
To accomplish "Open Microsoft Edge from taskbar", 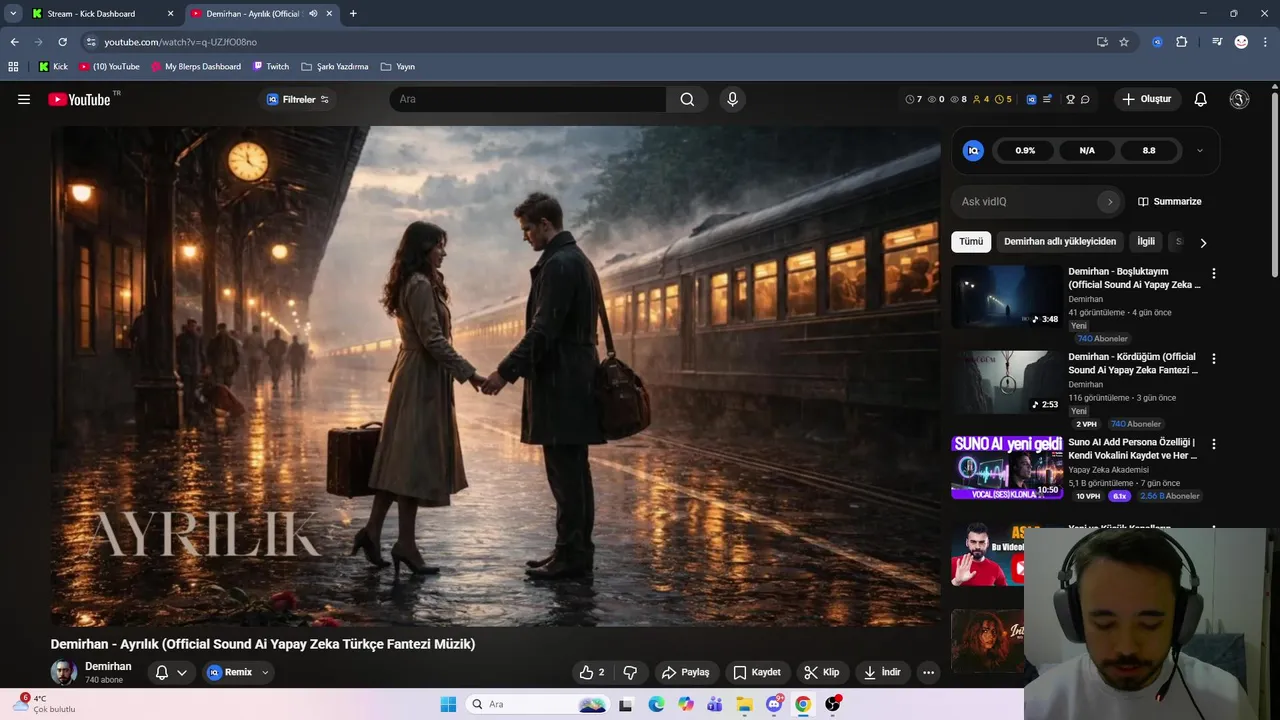I will click(x=656, y=704).
